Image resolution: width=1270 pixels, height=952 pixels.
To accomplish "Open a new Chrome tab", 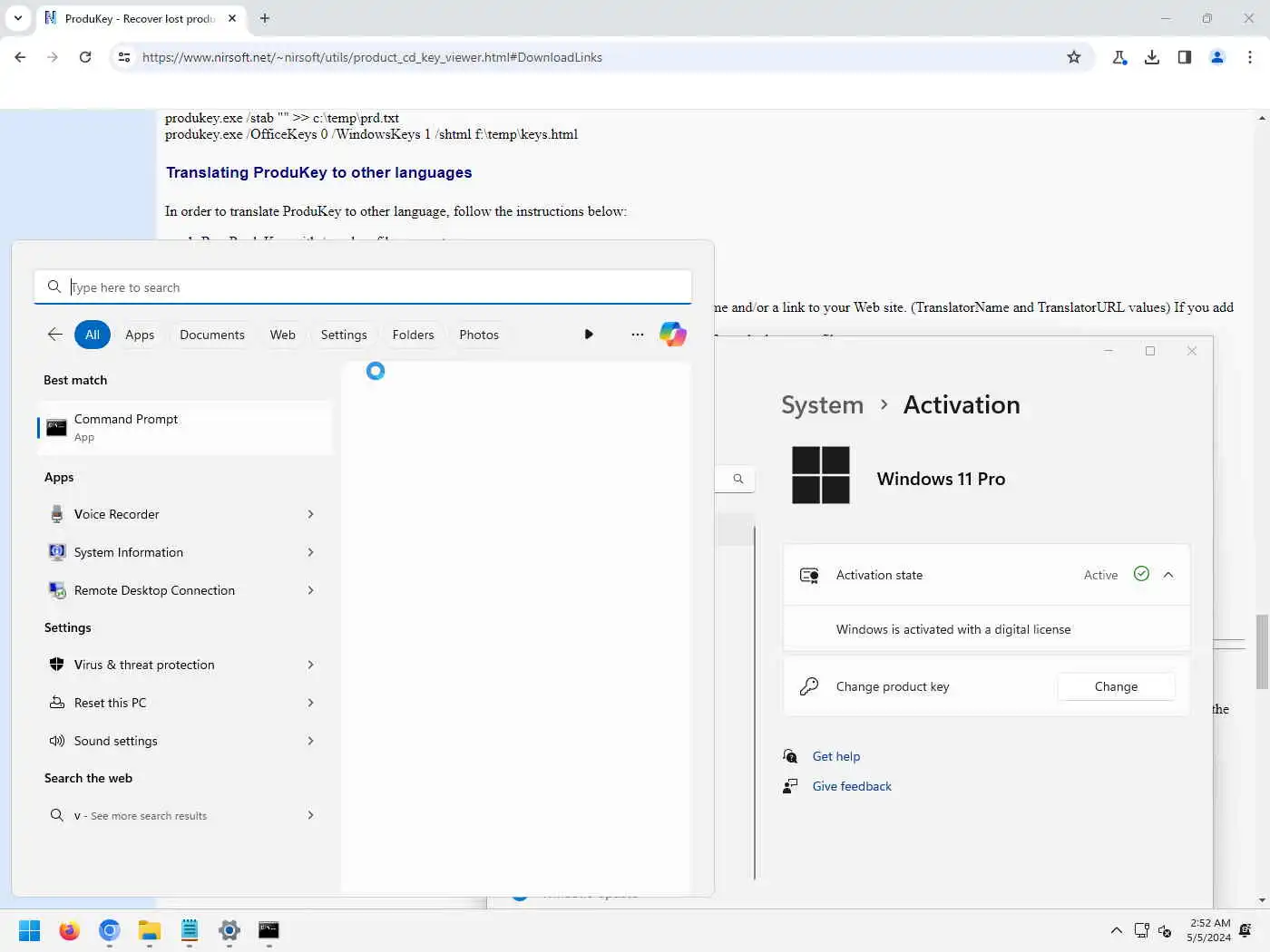I will point(265,18).
